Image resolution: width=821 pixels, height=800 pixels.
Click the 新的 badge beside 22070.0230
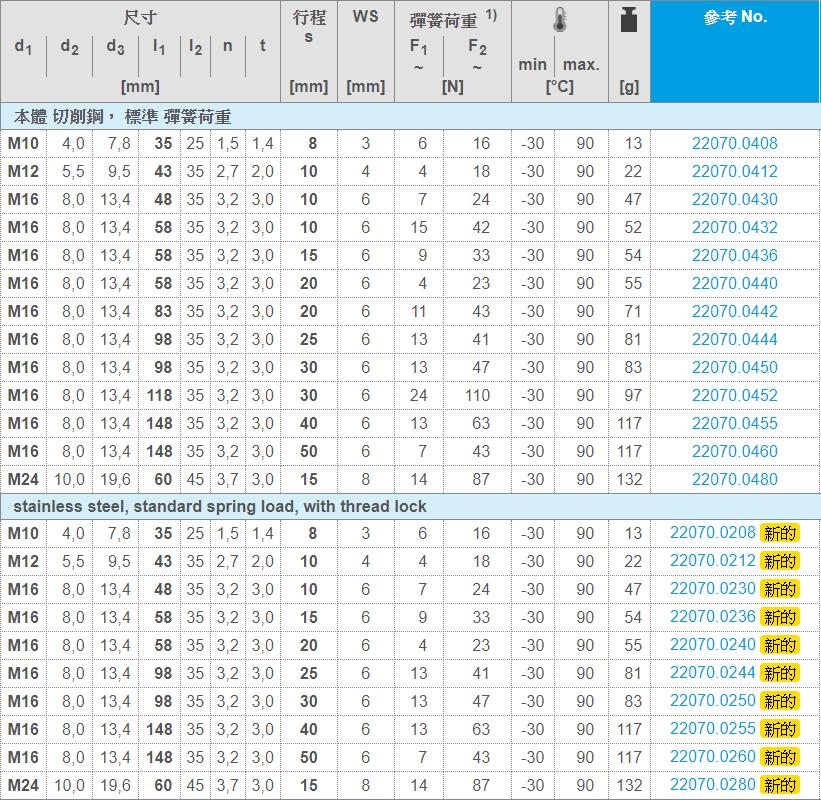pos(779,589)
